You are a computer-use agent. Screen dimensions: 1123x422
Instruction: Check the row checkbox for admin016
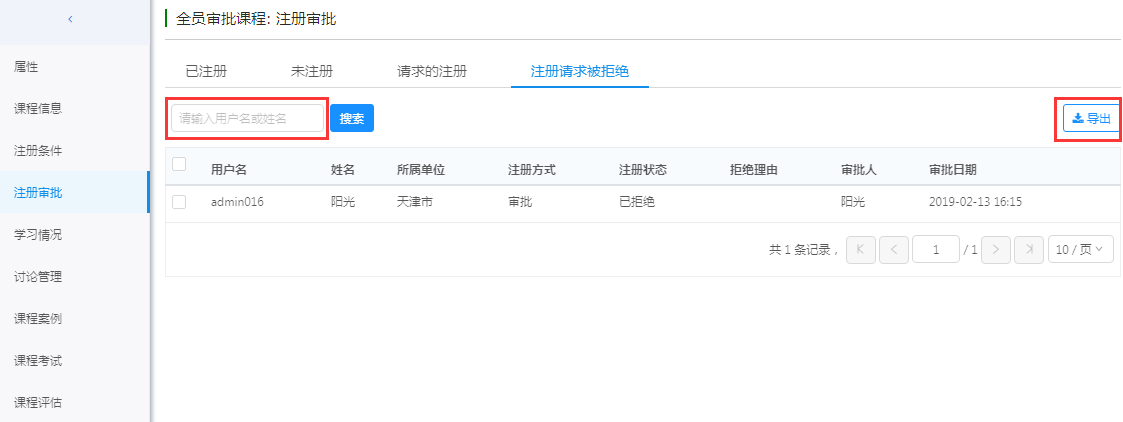(179, 202)
